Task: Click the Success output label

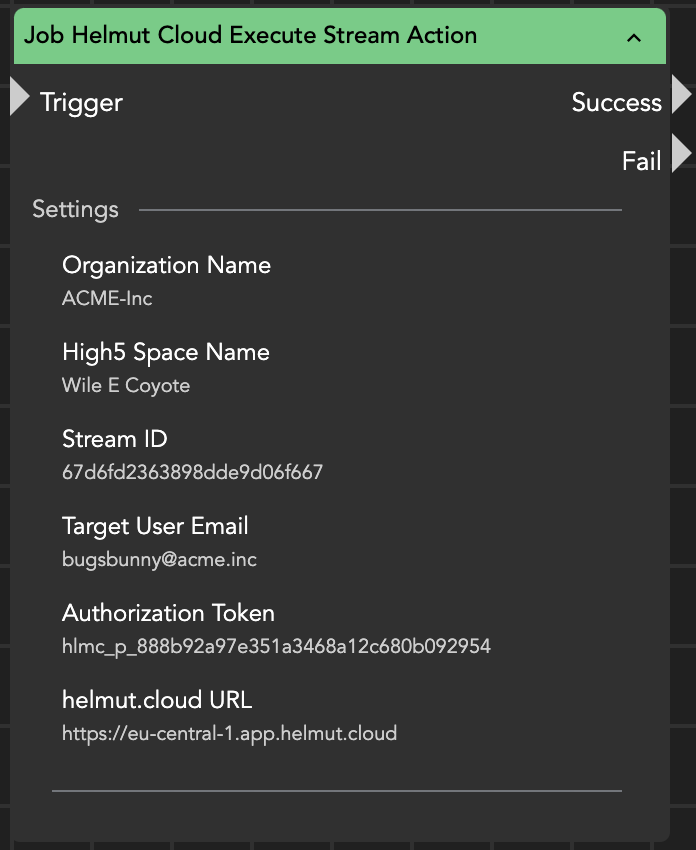Action: pos(616,102)
